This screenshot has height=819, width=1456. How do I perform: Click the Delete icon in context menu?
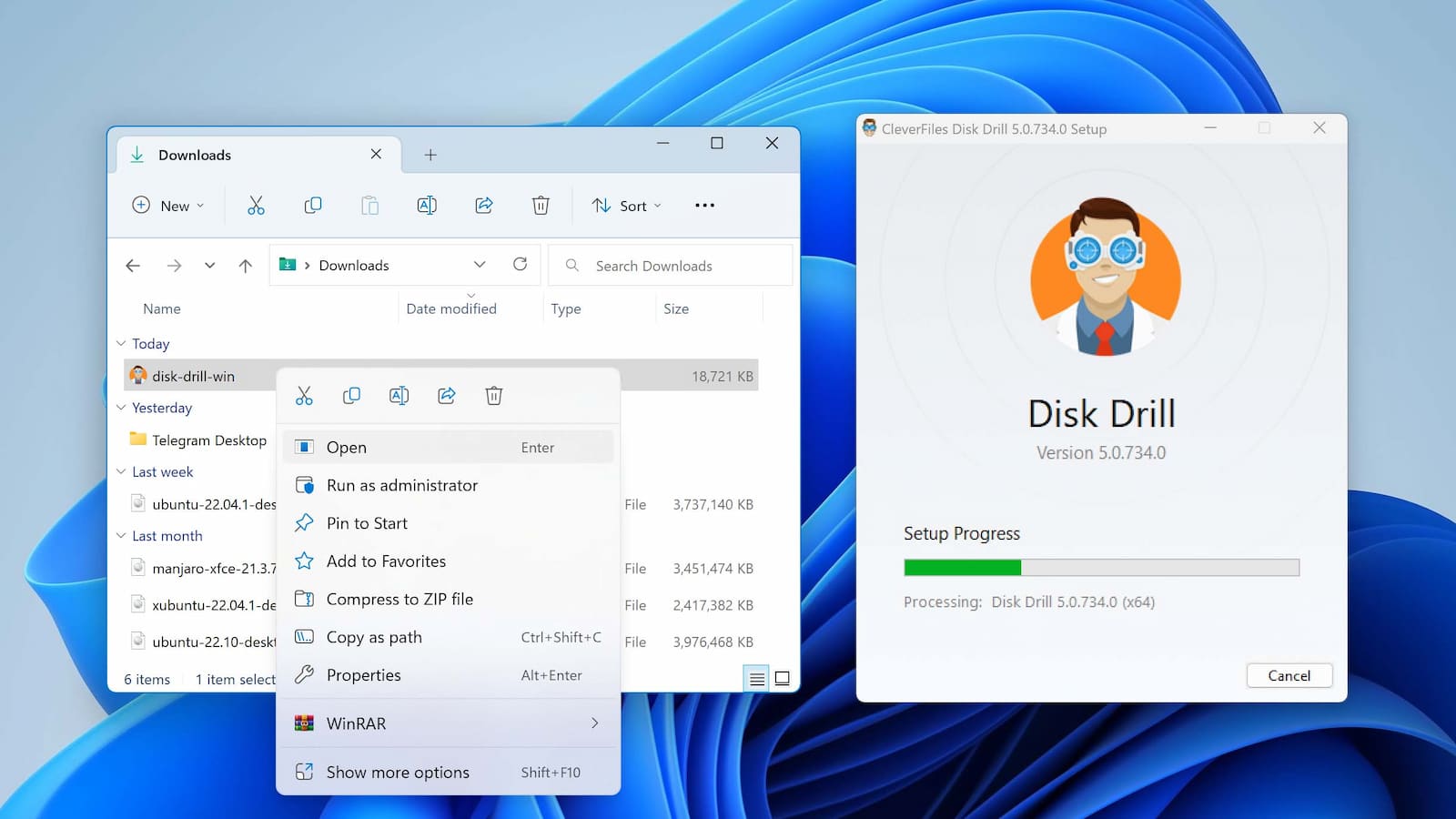click(493, 396)
